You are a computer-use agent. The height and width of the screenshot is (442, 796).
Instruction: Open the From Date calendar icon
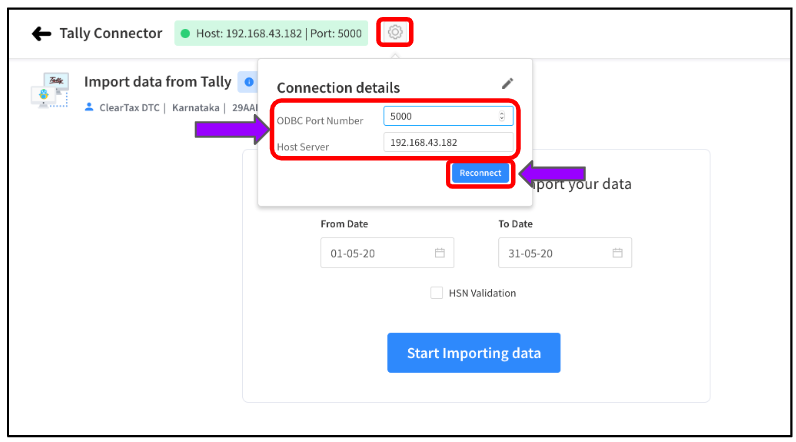coord(440,253)
